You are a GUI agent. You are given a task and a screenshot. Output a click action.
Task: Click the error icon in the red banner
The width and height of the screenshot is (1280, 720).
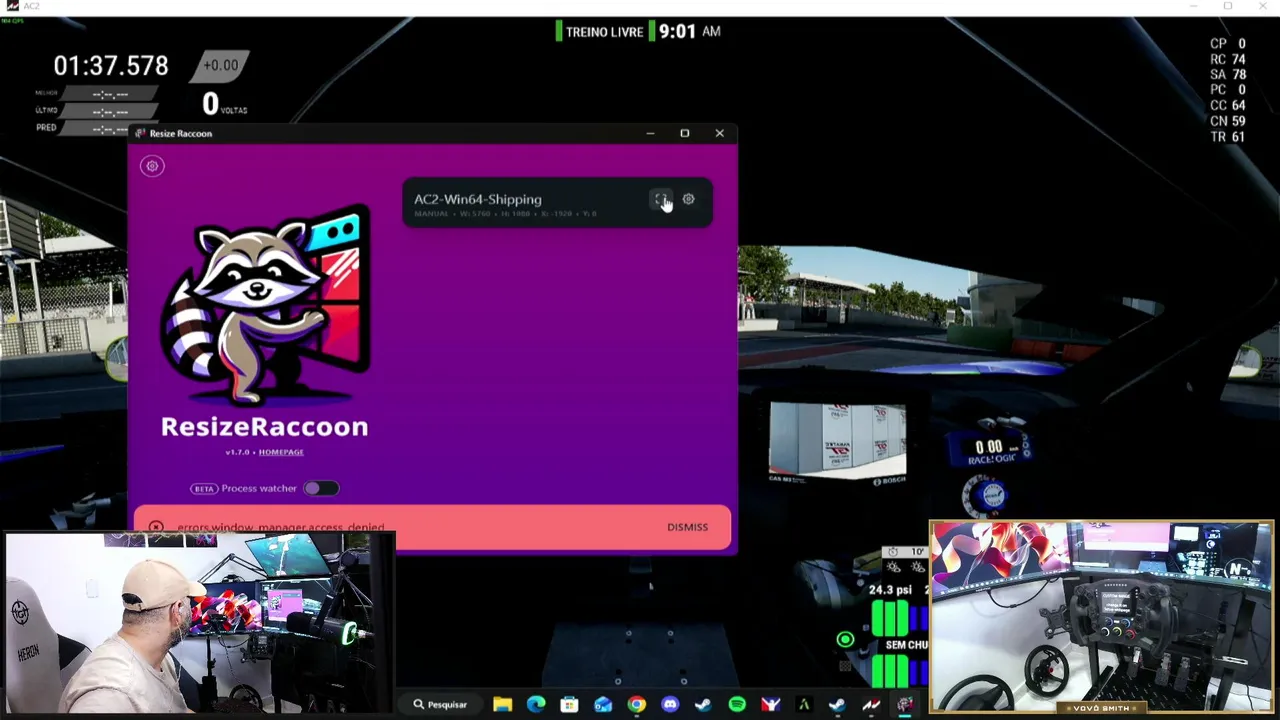156,527
